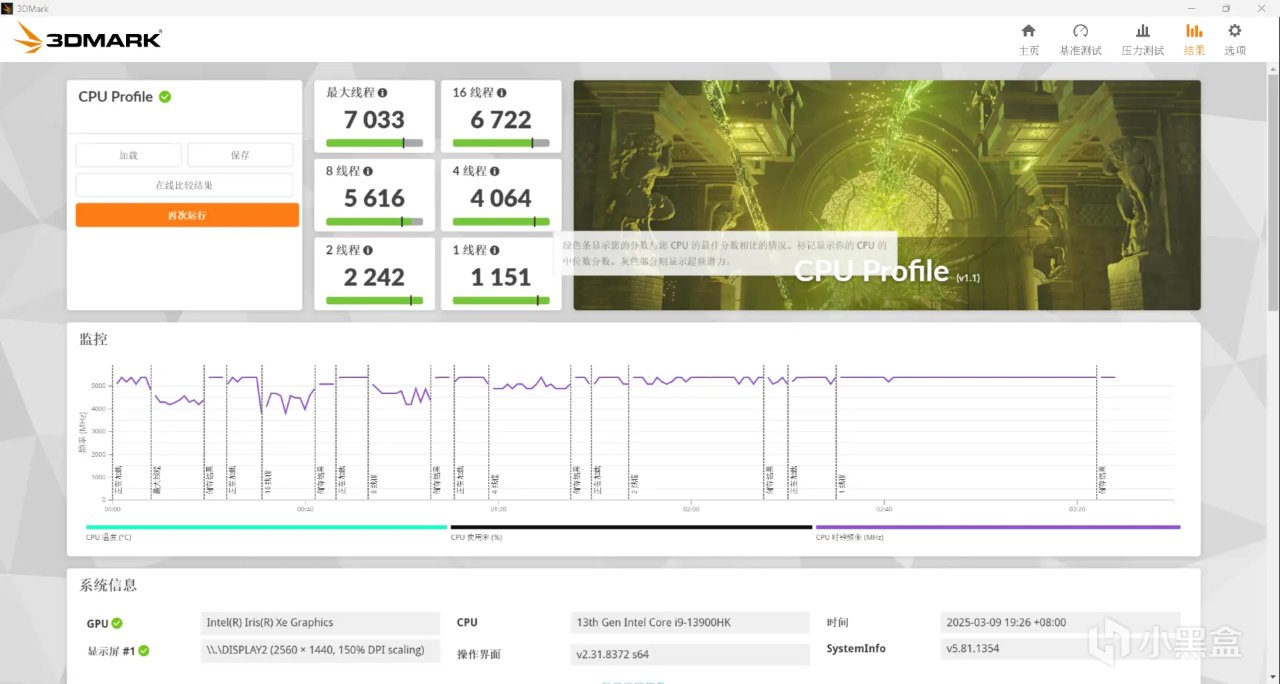The height and width of the screenshot is (684, 1280).
Task: Toggle the CPU 时钟频率 (MHz) legend line
Action: pyautogui.click(x=998, y=527)
